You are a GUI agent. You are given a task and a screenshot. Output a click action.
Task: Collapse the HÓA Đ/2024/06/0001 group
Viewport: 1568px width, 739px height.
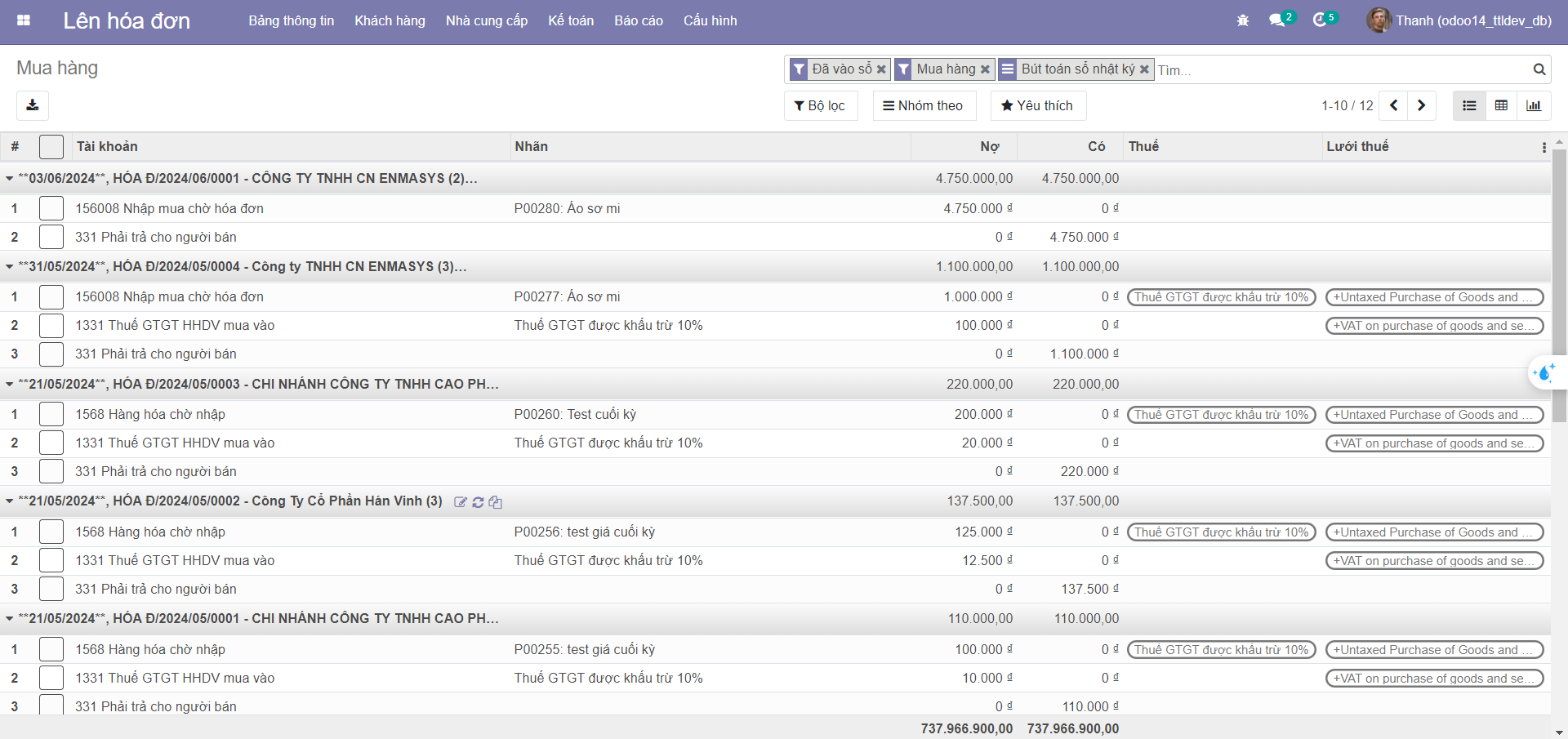click(x=10, y=178)
